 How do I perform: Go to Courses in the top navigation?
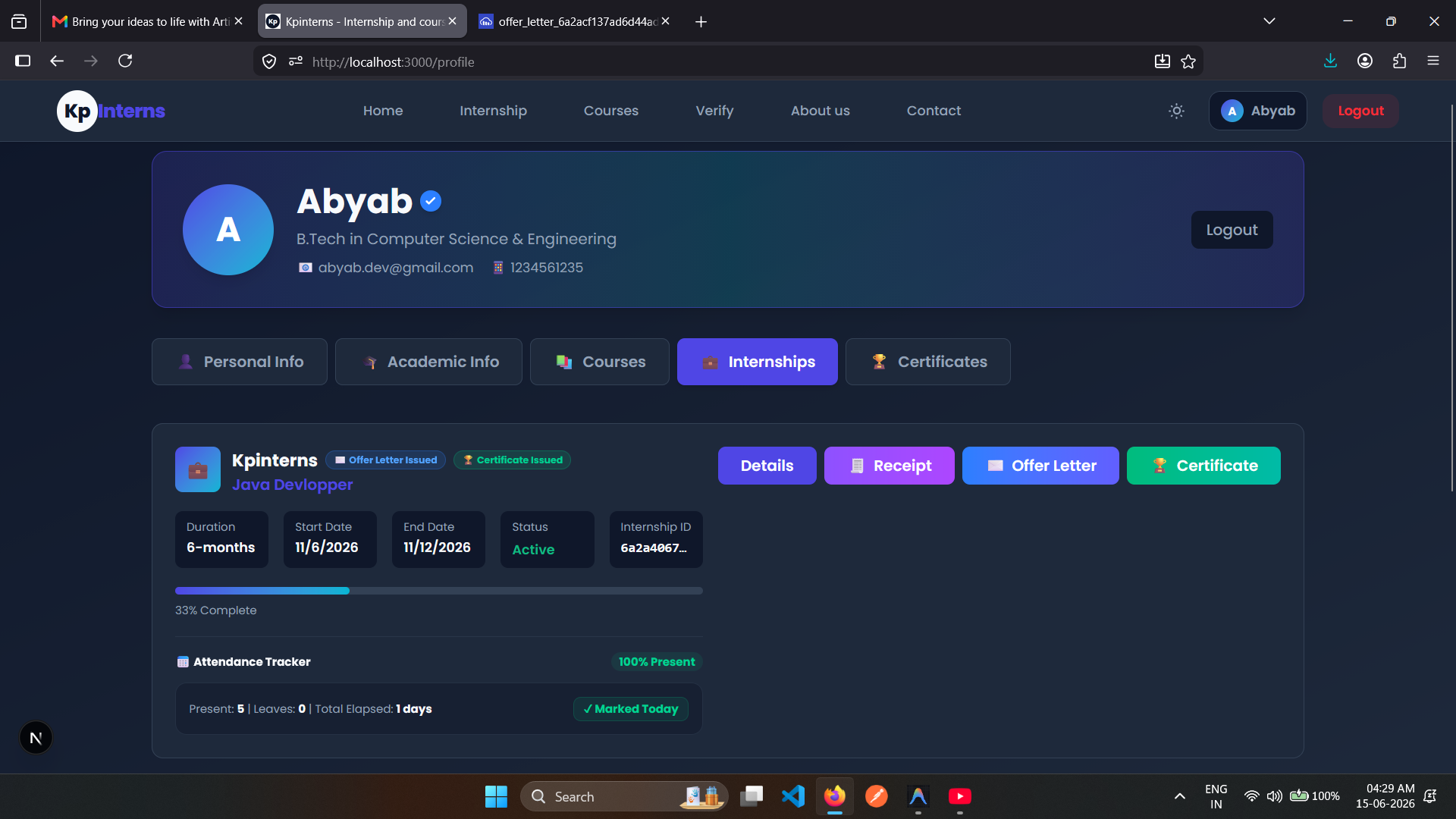[x=611, y=111]
